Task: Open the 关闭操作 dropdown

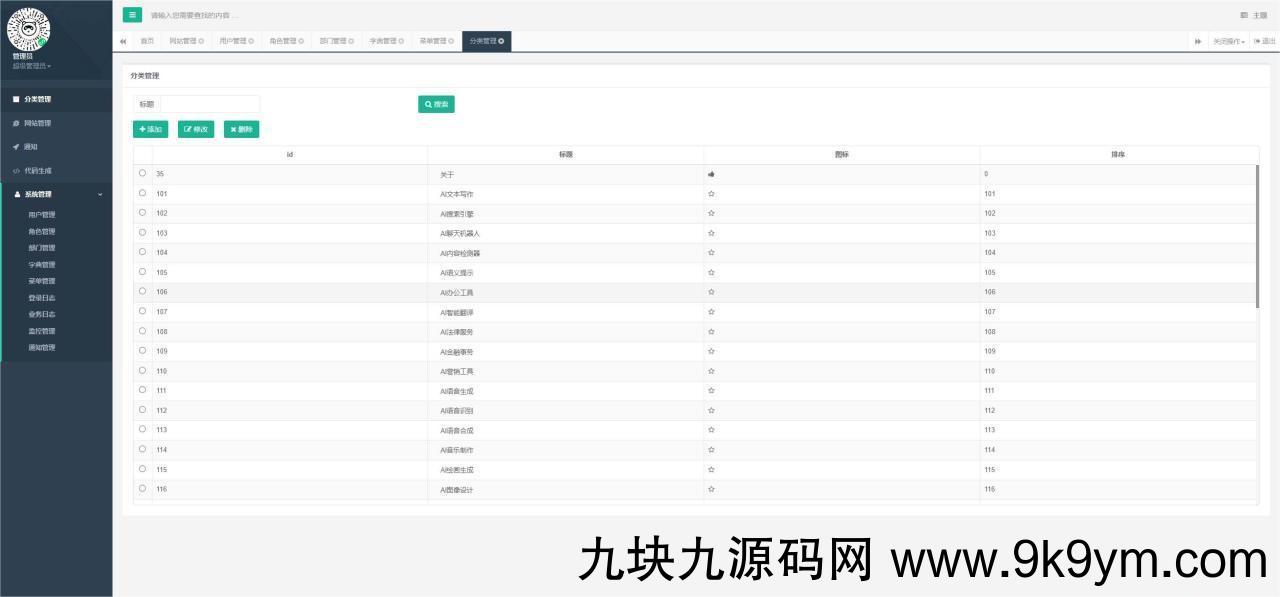Action: tap(1227, 40)
